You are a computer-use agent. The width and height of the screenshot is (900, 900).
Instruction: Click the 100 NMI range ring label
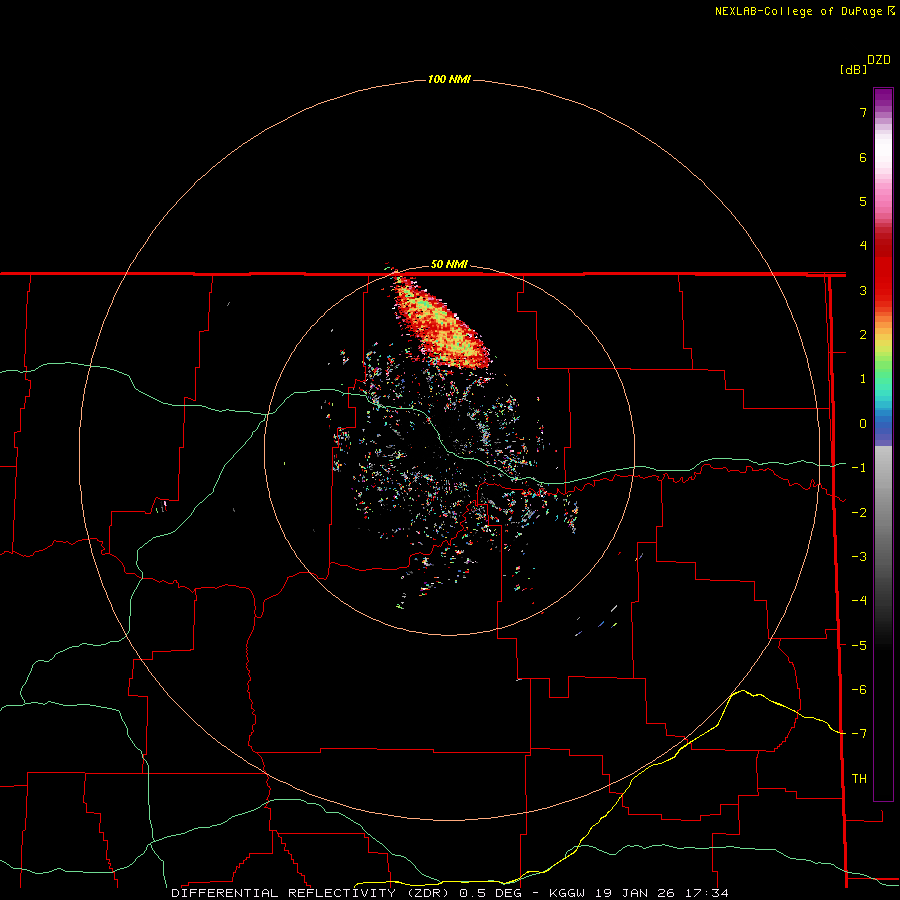tap(449, 79)
